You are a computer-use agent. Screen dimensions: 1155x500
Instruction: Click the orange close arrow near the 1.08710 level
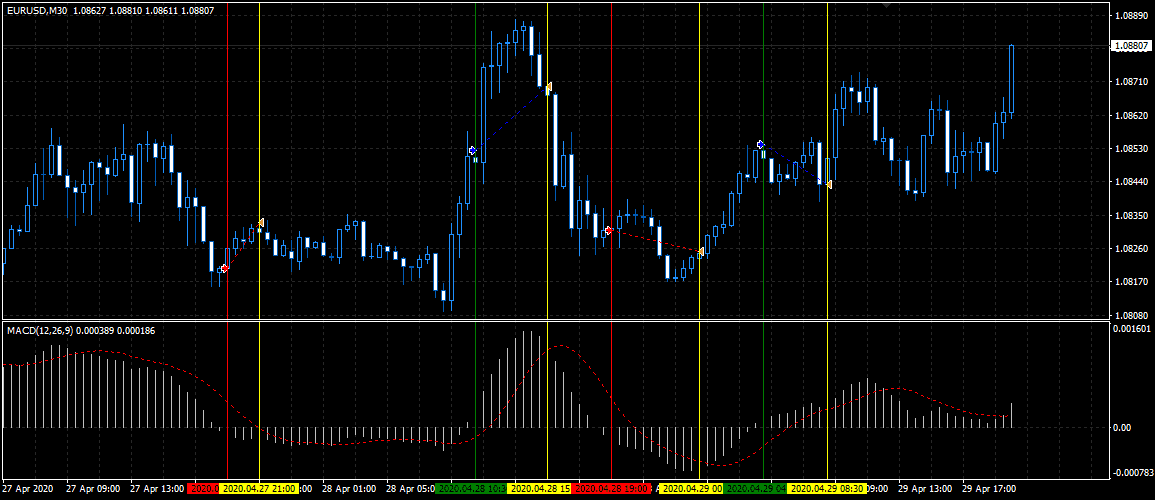coord(548,88)
